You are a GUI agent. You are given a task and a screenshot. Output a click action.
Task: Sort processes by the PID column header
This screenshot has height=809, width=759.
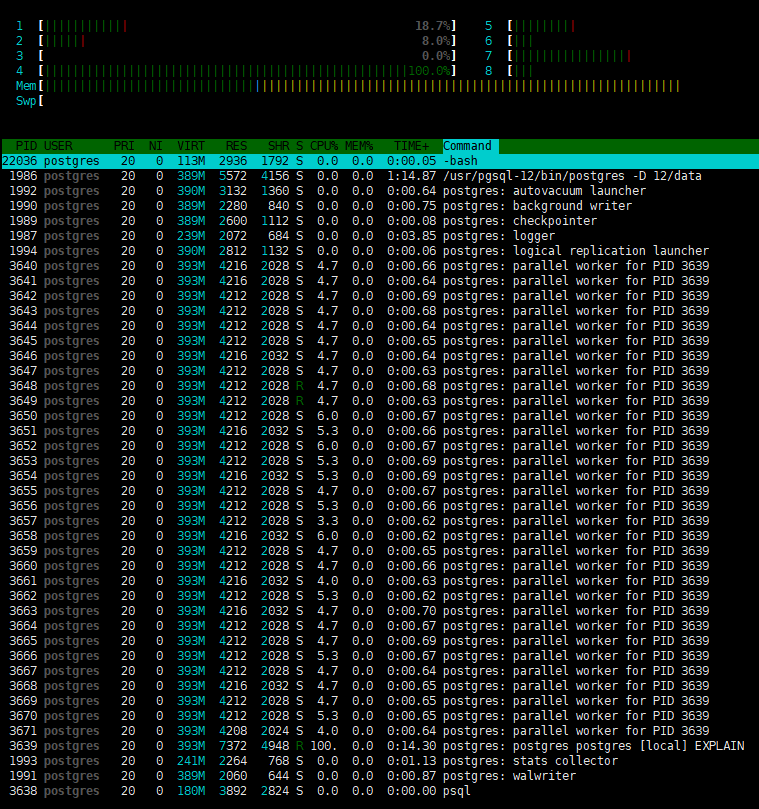pos(24,146)
